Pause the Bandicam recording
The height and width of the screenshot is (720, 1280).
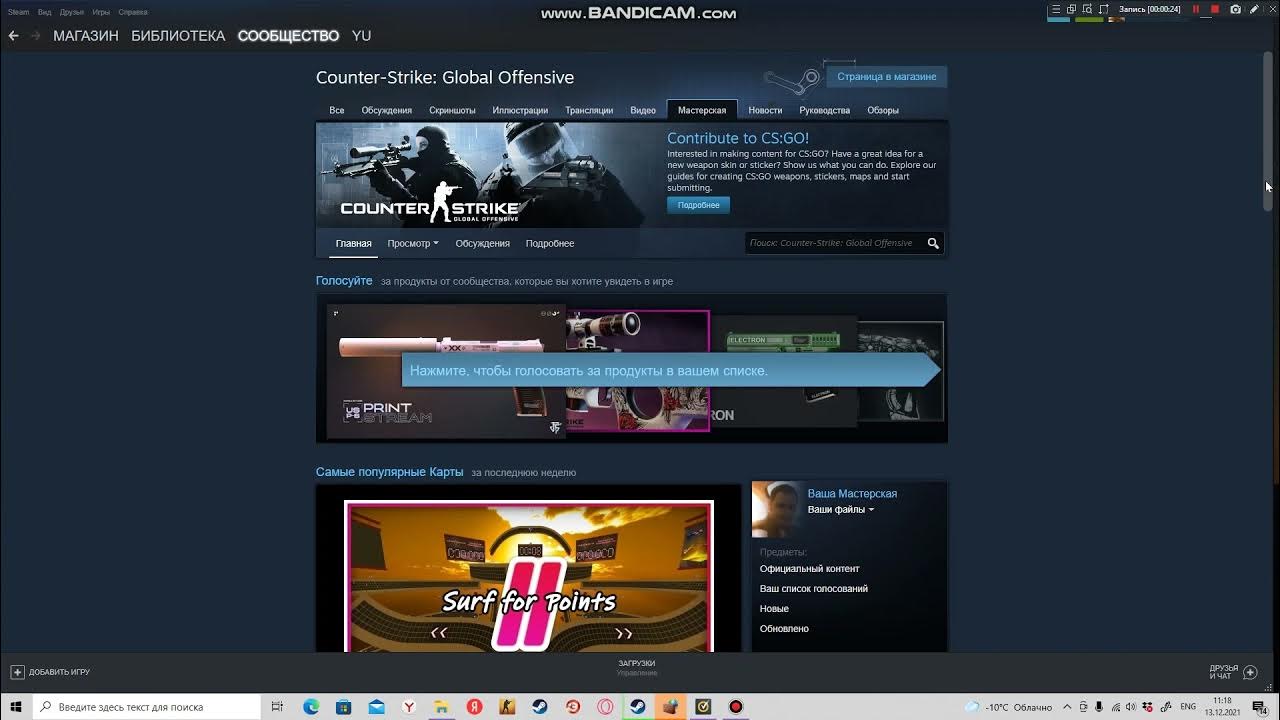[x=1196, y=9]
